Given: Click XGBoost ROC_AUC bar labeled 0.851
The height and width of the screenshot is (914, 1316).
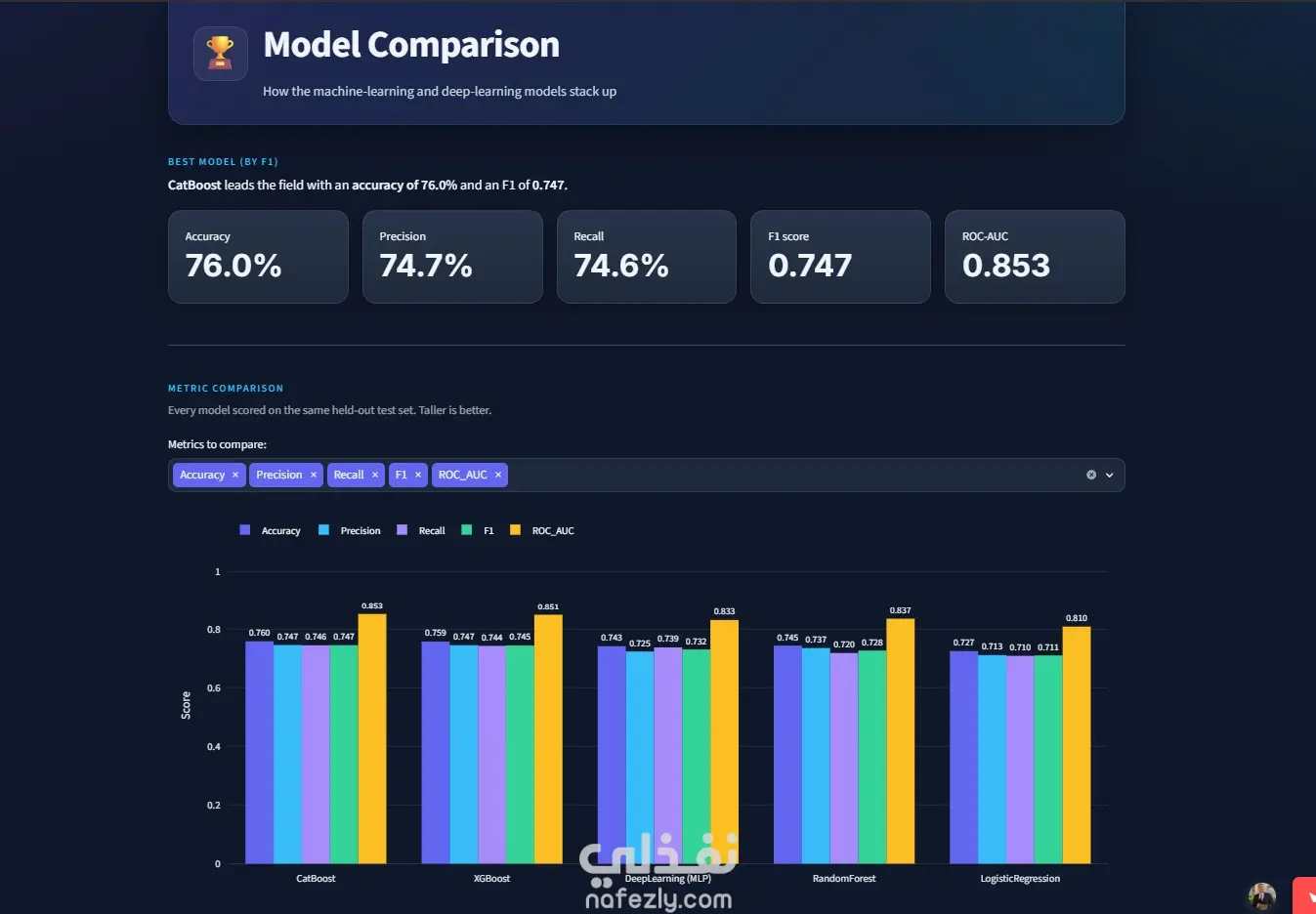Looking at the screenshot, I should click(x=548, y=739).
